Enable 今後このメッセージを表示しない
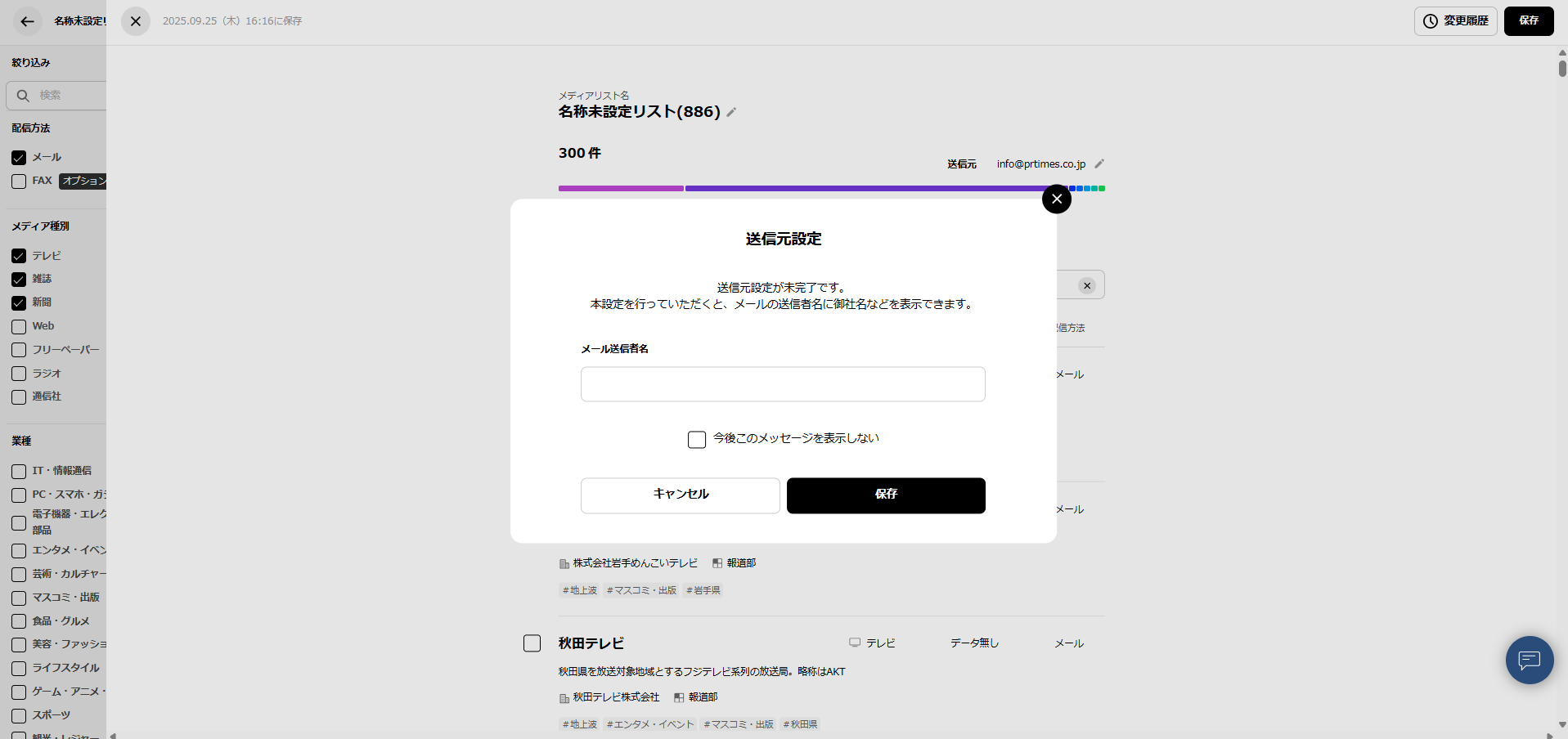The image size is (1568, 739). tap(696, 439)
